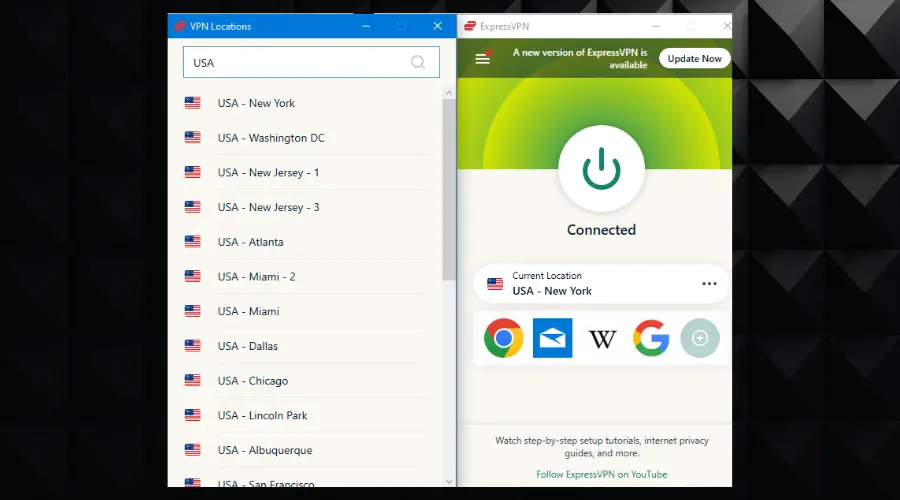The image size is (900, 500).
Task: Open the Google shortcut icon
Action: coord(651,338)
